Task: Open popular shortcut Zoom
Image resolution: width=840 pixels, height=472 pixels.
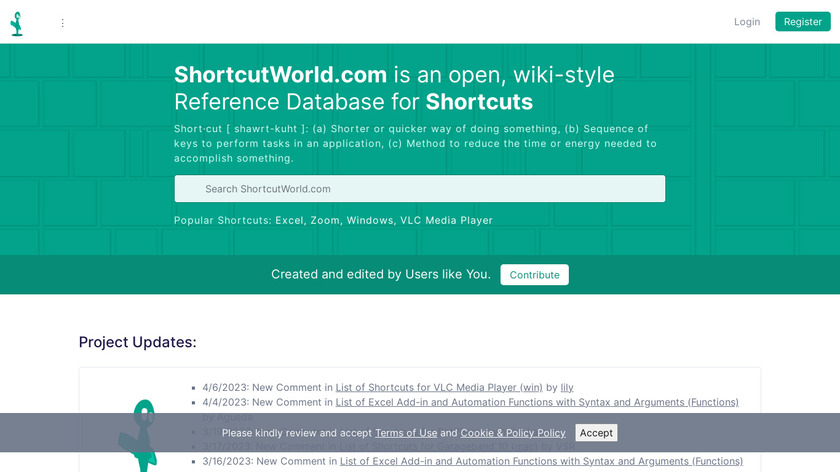Action: pos(325,220)
